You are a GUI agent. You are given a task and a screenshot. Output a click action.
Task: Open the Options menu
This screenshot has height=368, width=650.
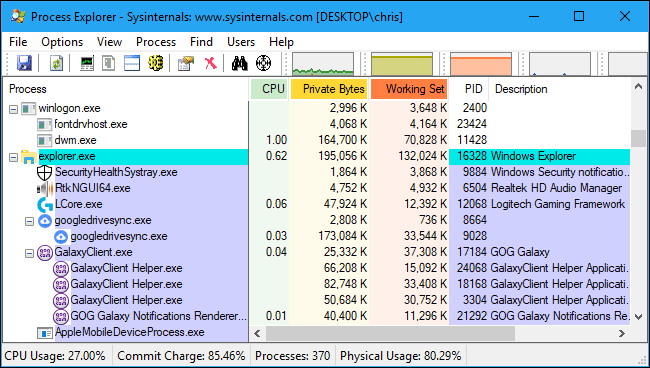(x=62, y=42)
